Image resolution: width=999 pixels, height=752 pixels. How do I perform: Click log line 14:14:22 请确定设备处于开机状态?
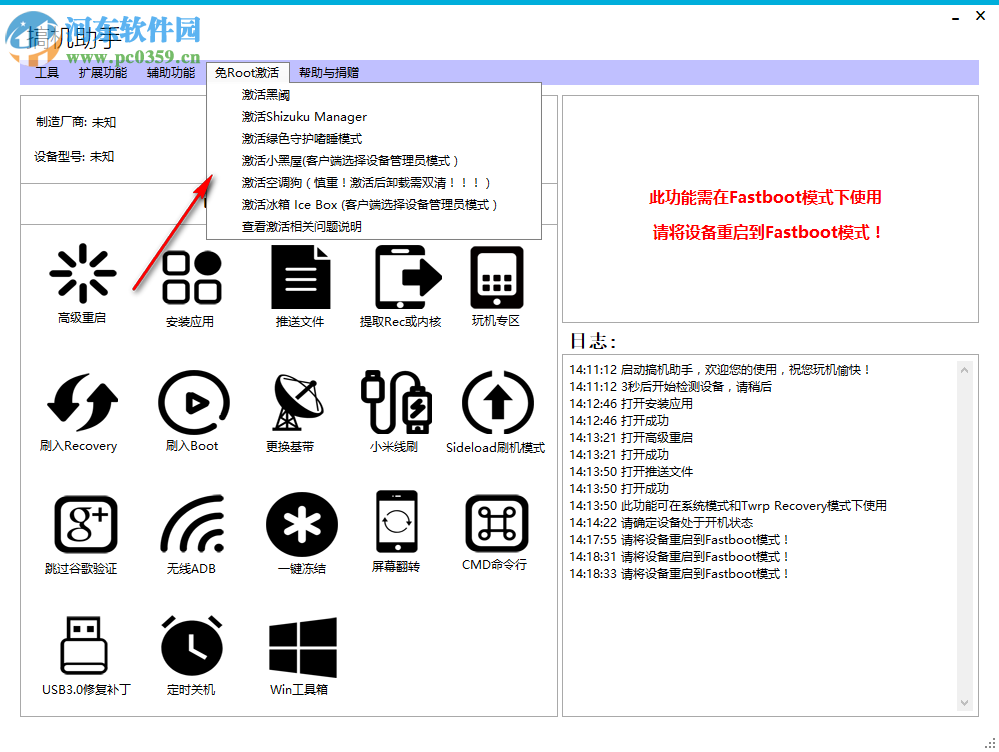pos(661,523)
